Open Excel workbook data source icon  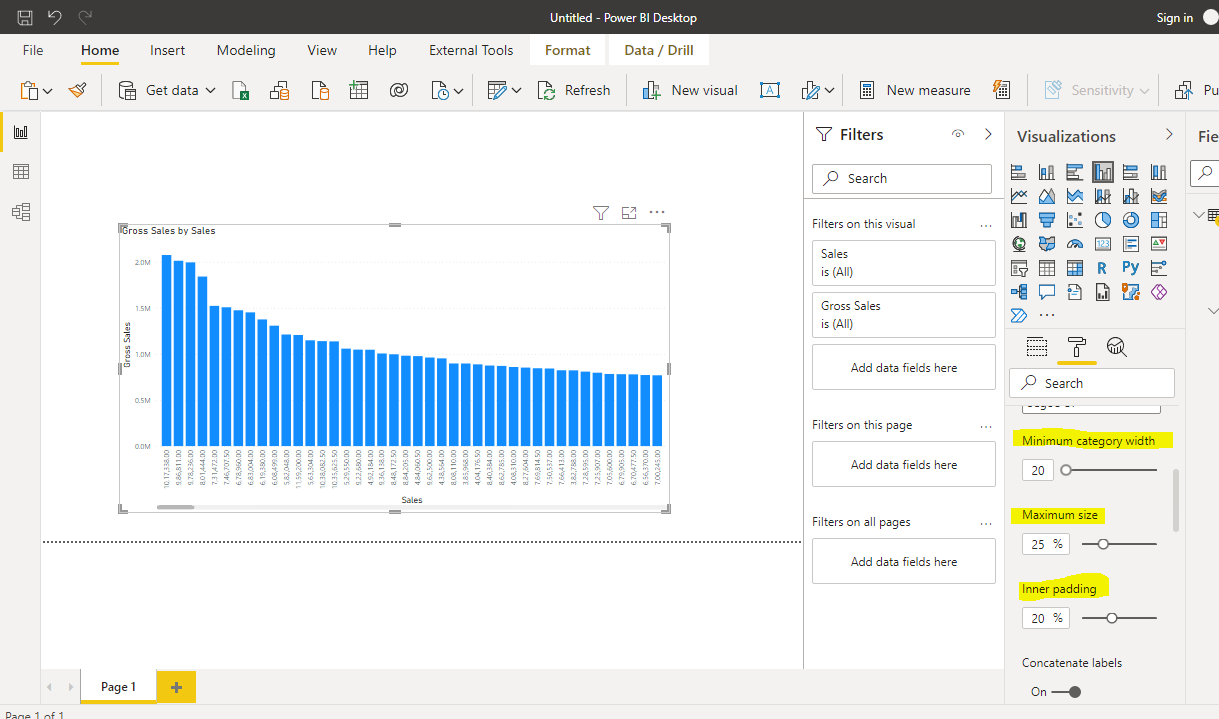pyautogui.click(x=240, y=90)
